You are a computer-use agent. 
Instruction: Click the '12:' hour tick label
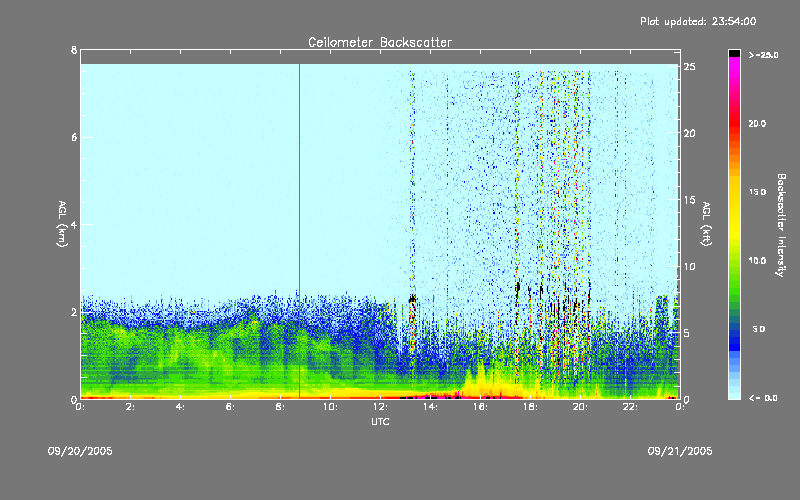pyautogui.click(x=380, y=407)
